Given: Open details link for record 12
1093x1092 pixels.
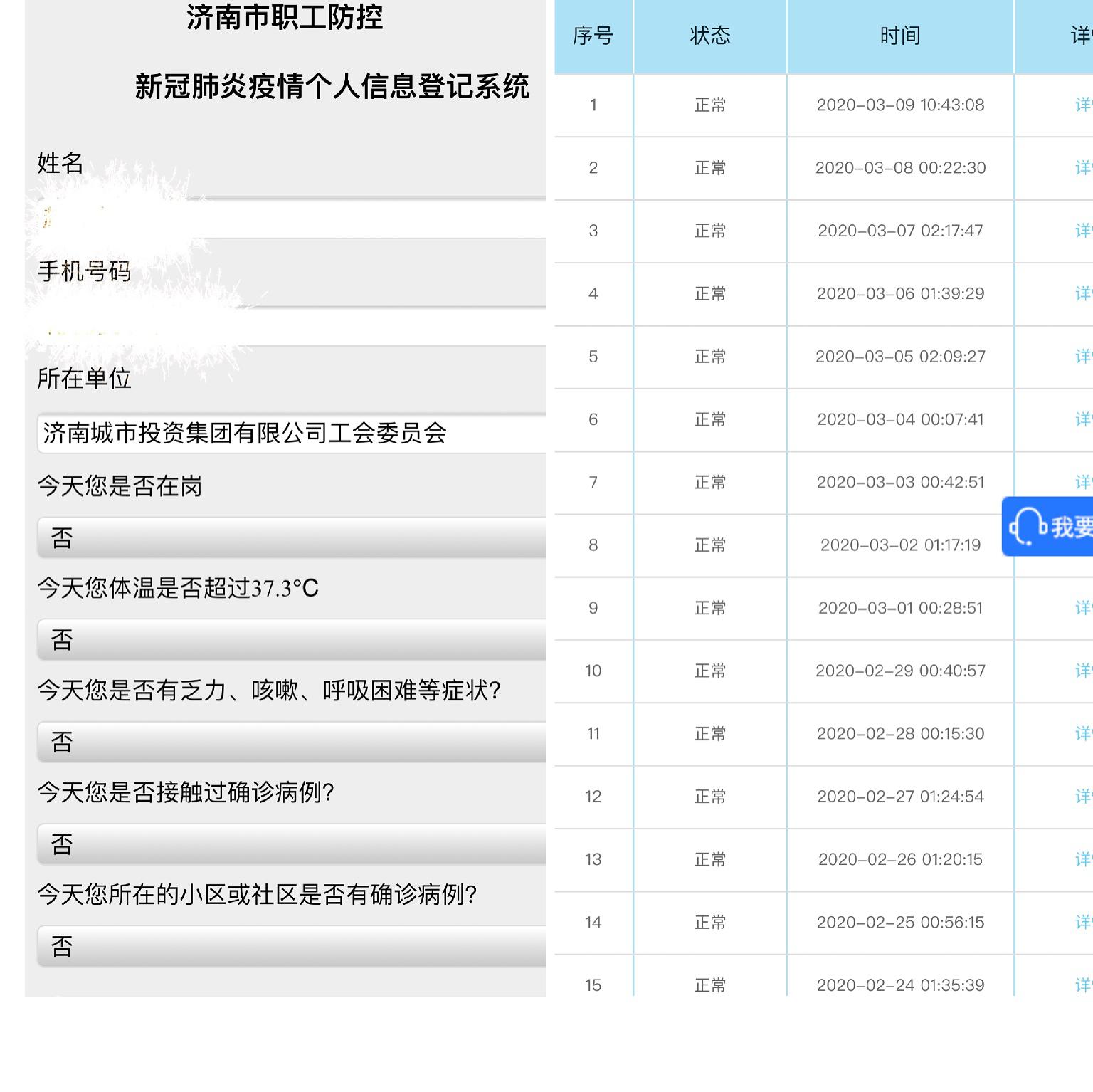Looking at the screenshot, I should [x=1082, y=797].
